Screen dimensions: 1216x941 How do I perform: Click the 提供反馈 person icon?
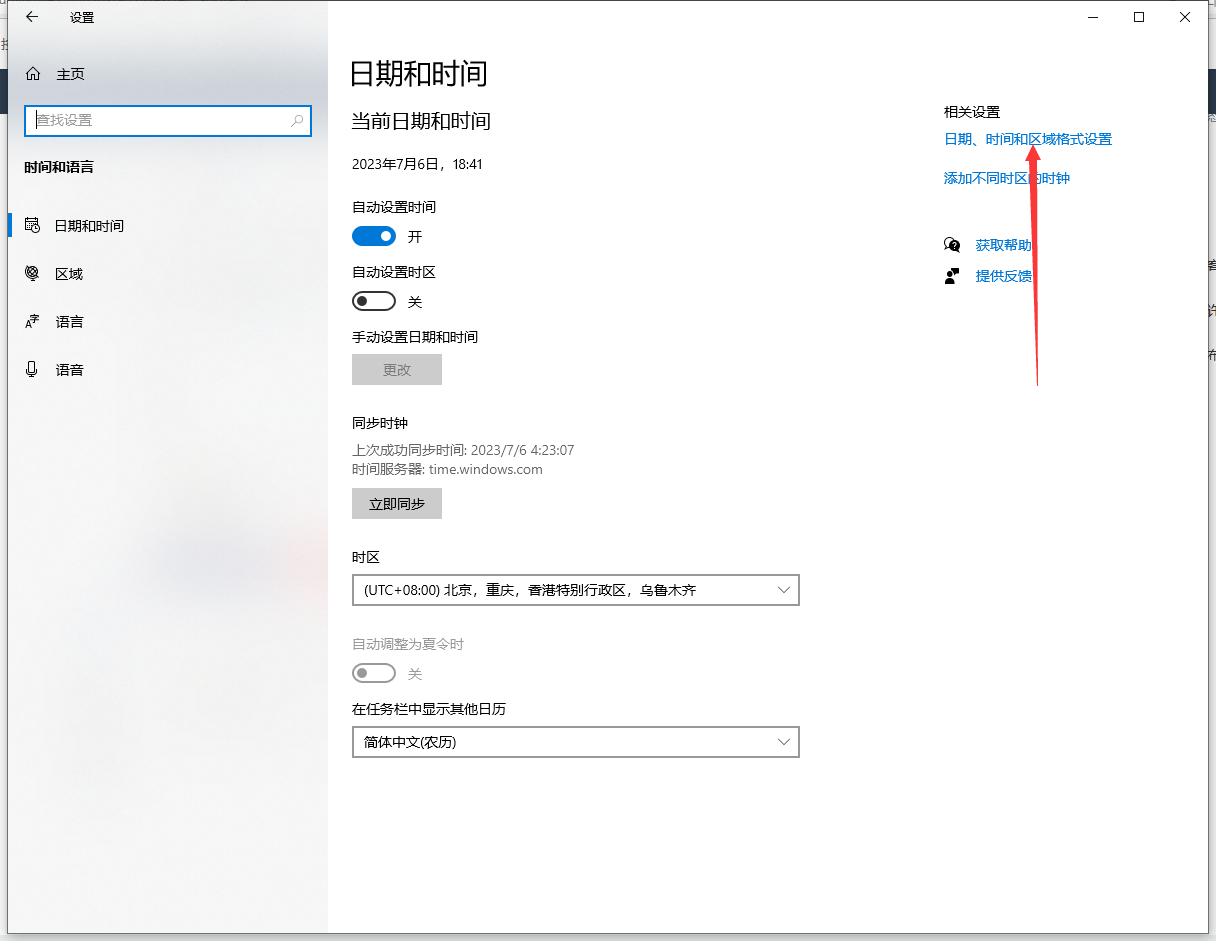[952, 276]
